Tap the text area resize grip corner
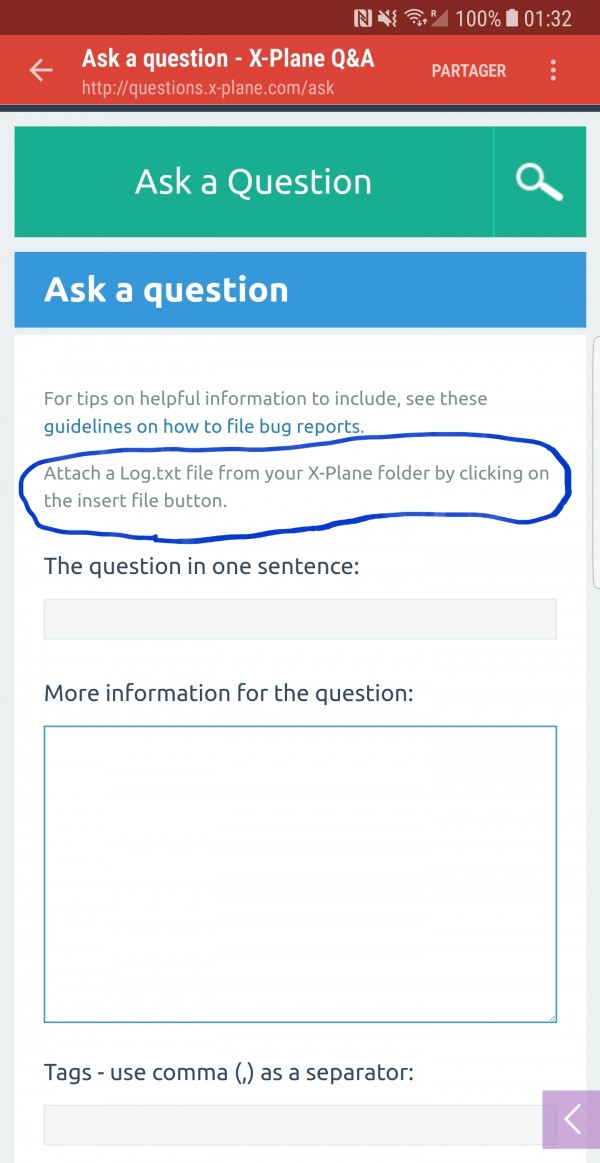The height and width of the screenshot is (1163, 600). (x=551, y=1017)
